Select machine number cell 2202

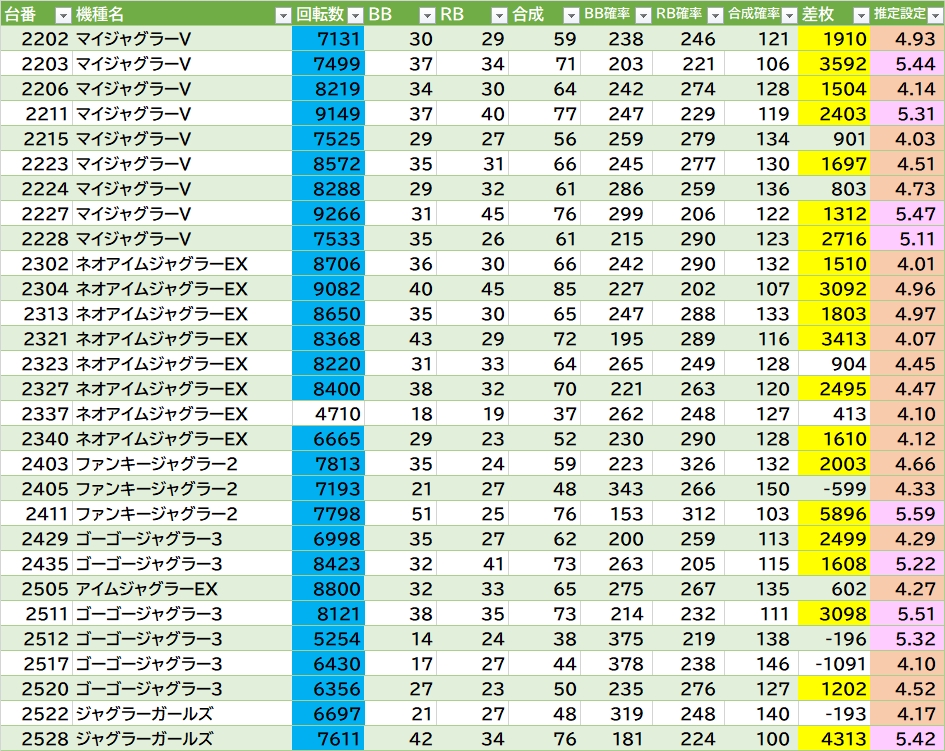tap(36, 39)
